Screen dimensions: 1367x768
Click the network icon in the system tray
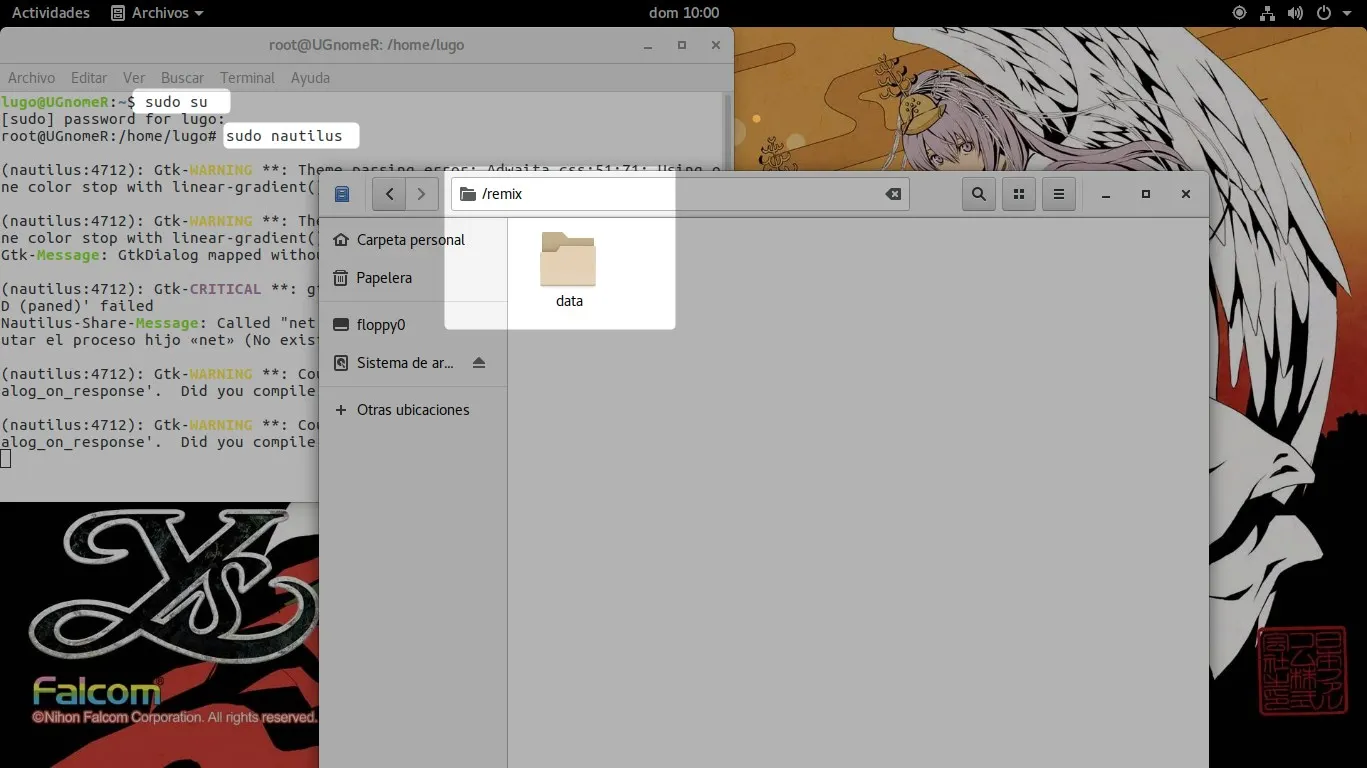[x=1267, y=13]
